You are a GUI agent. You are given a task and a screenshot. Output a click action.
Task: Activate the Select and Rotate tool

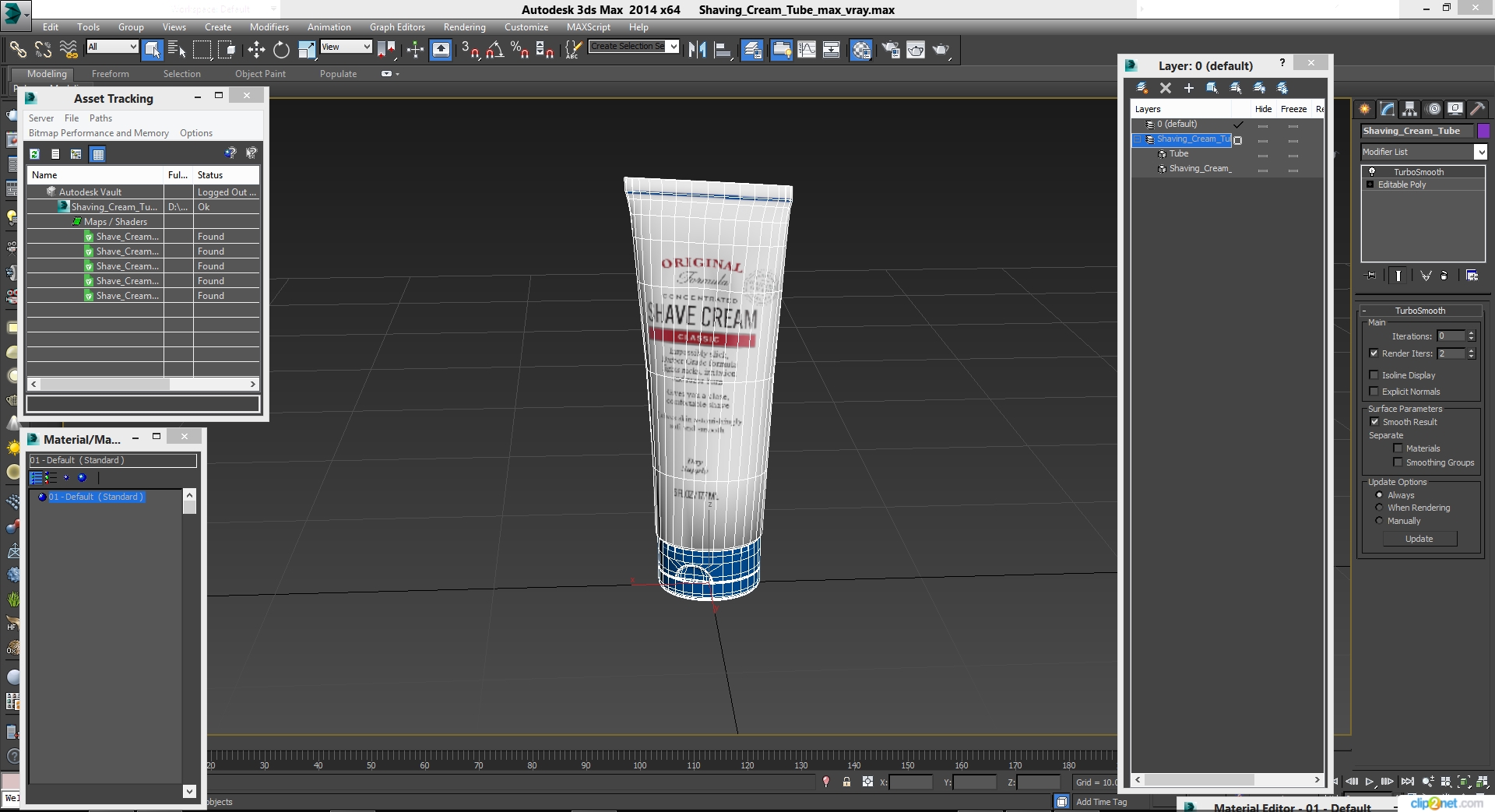coord(281,50)
